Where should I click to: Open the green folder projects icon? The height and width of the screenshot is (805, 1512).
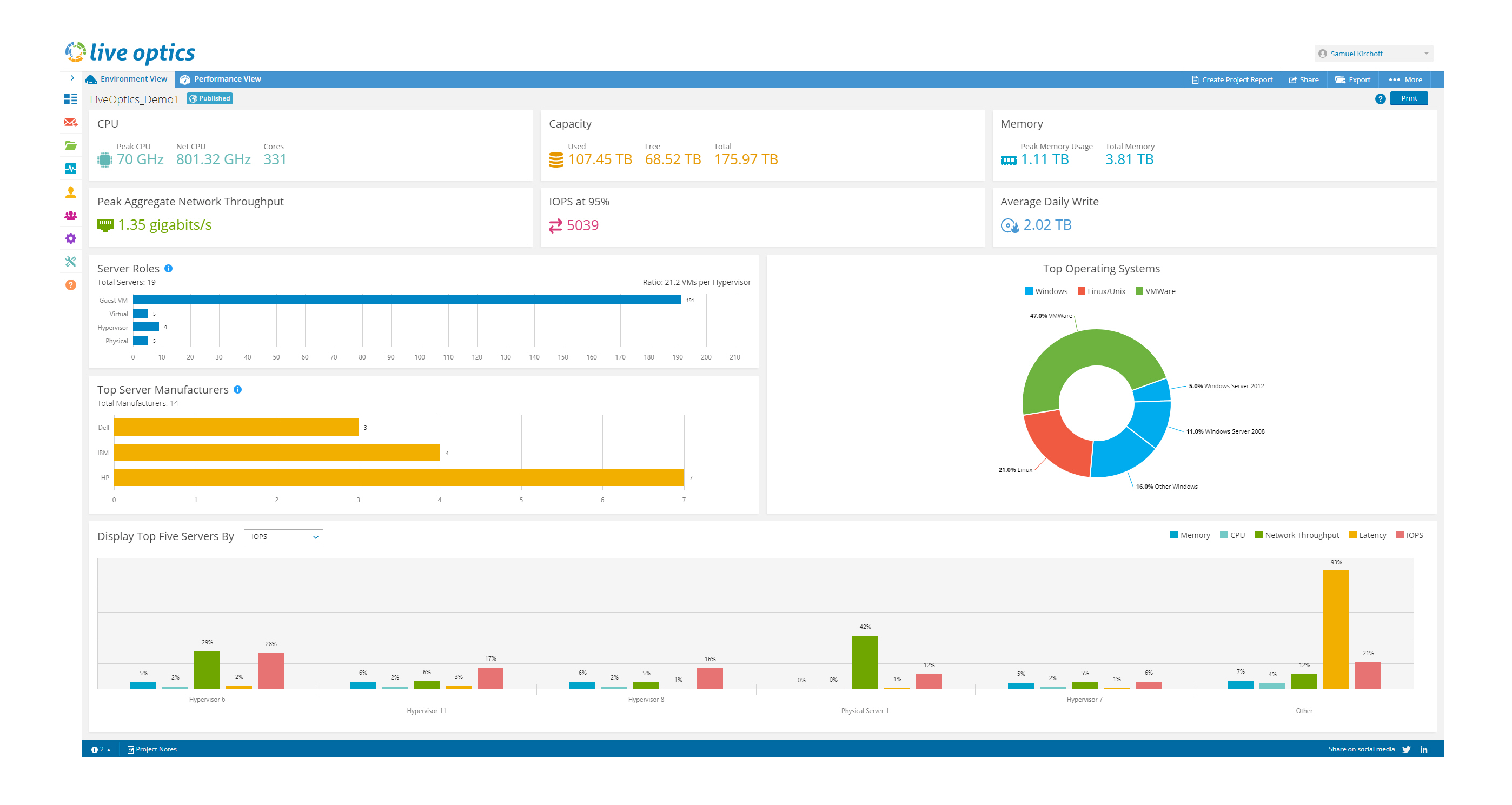(x=70, y=145)
